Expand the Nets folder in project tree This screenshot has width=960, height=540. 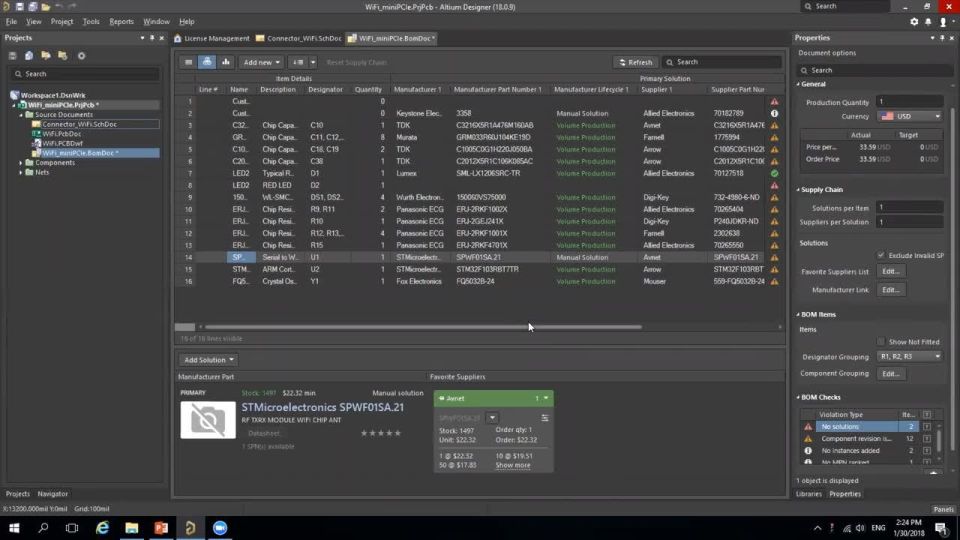click(21, 173)
